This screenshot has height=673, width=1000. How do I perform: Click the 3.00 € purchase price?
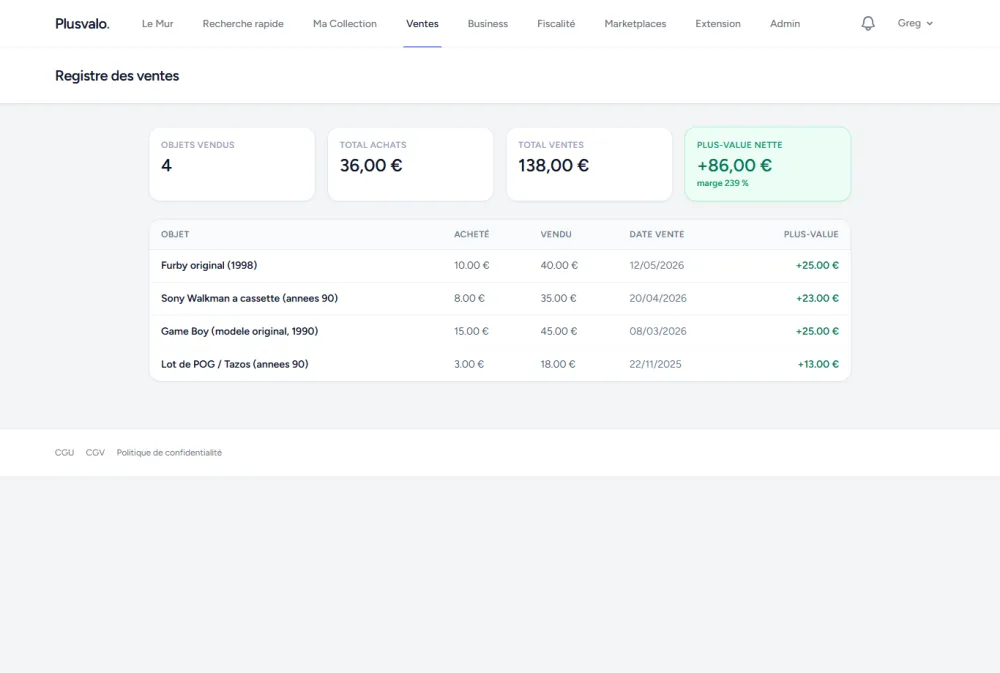point(469,364)
